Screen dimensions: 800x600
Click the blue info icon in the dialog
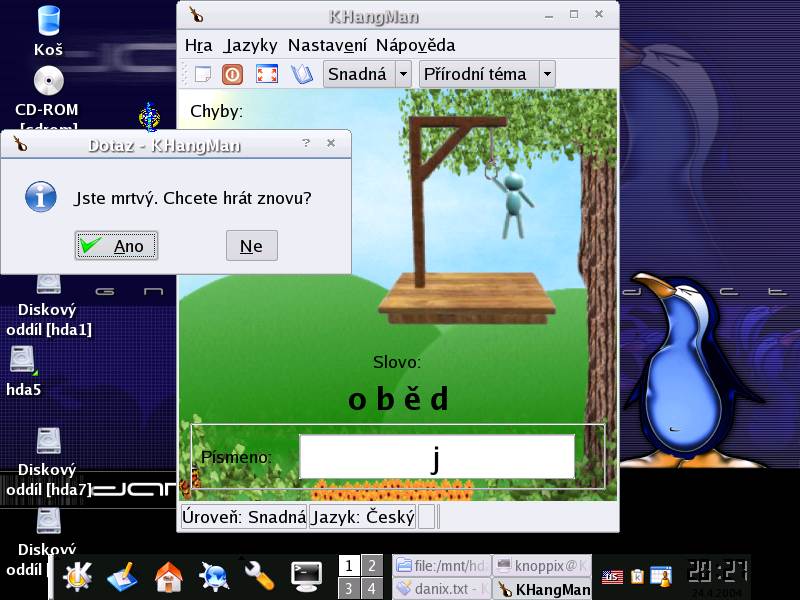[41, 197]
